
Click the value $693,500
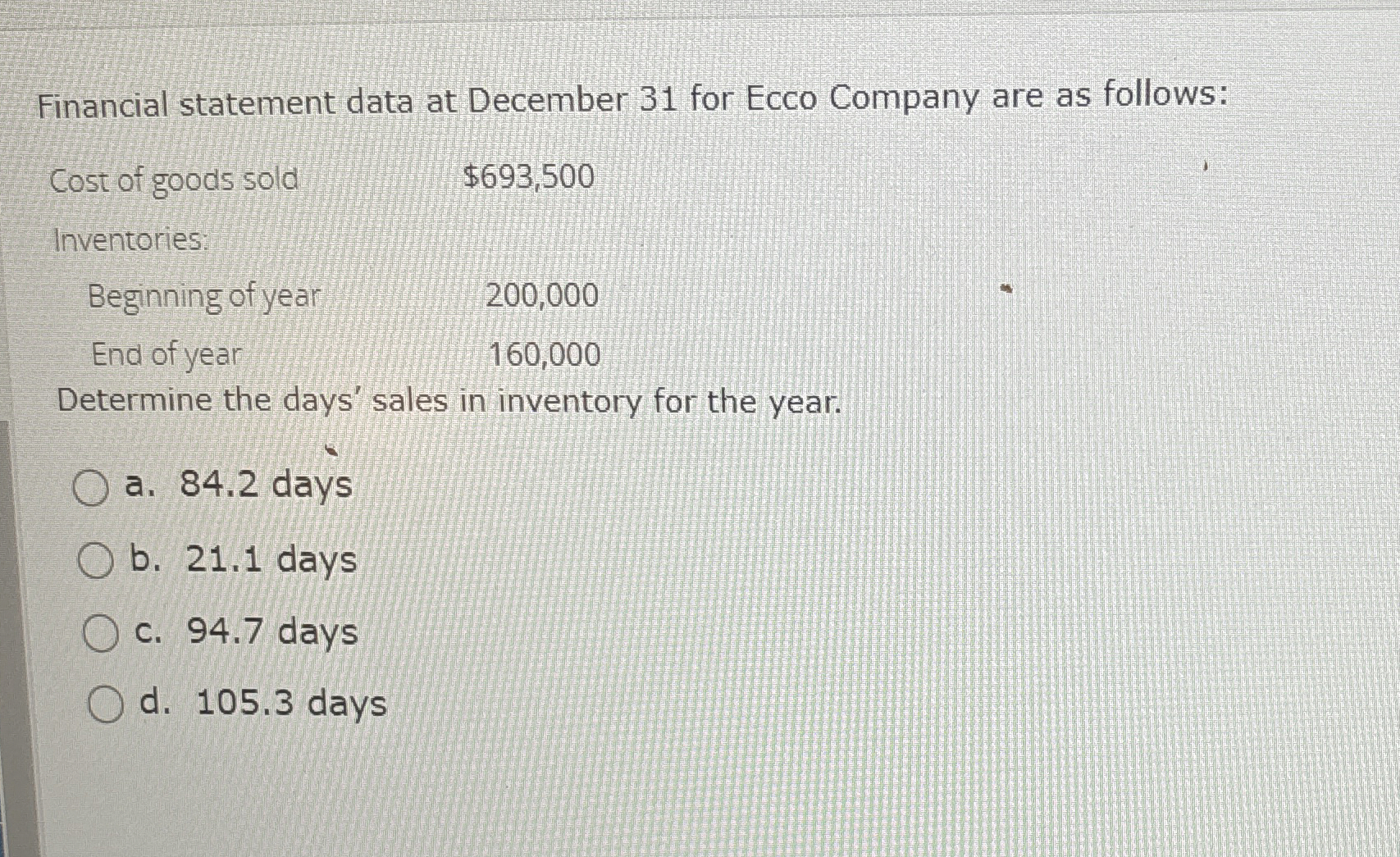tap(527, 176)
